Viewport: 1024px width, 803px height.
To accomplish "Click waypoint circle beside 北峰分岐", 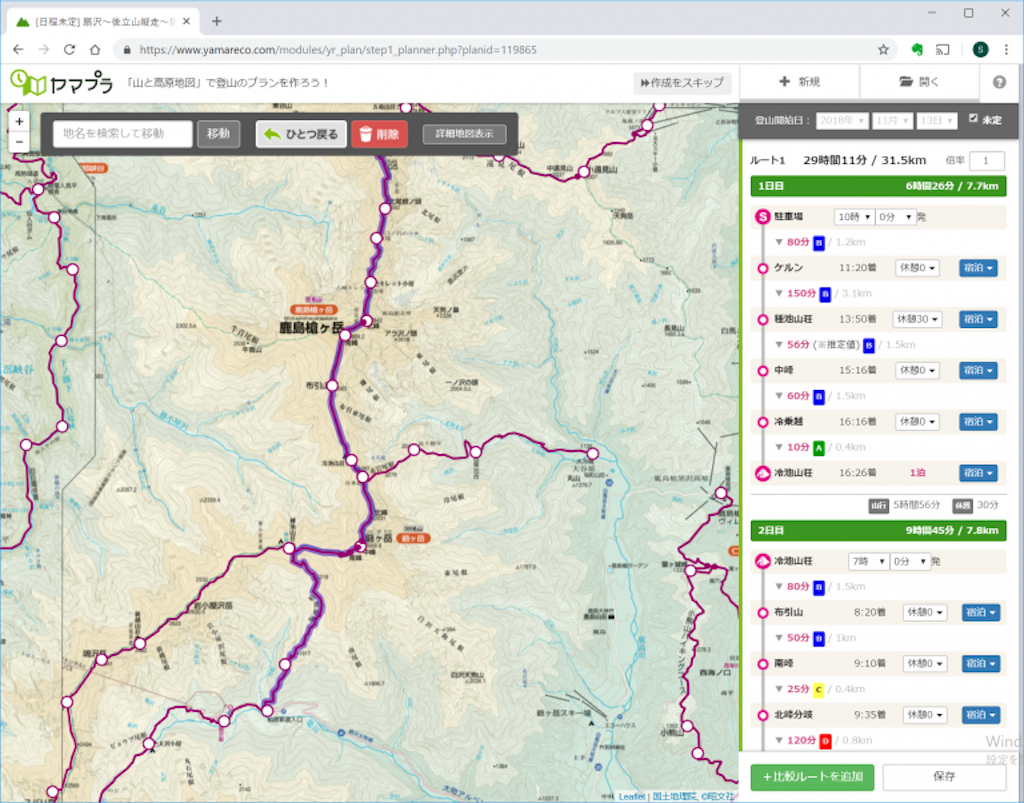I will point(762,715).
